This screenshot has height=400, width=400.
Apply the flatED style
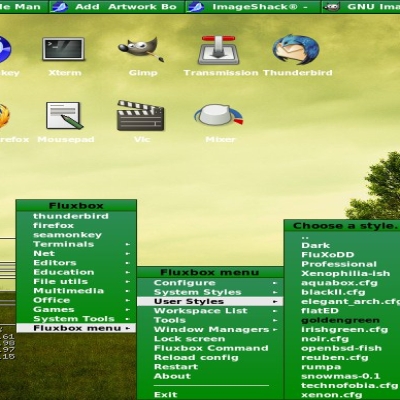342,311
